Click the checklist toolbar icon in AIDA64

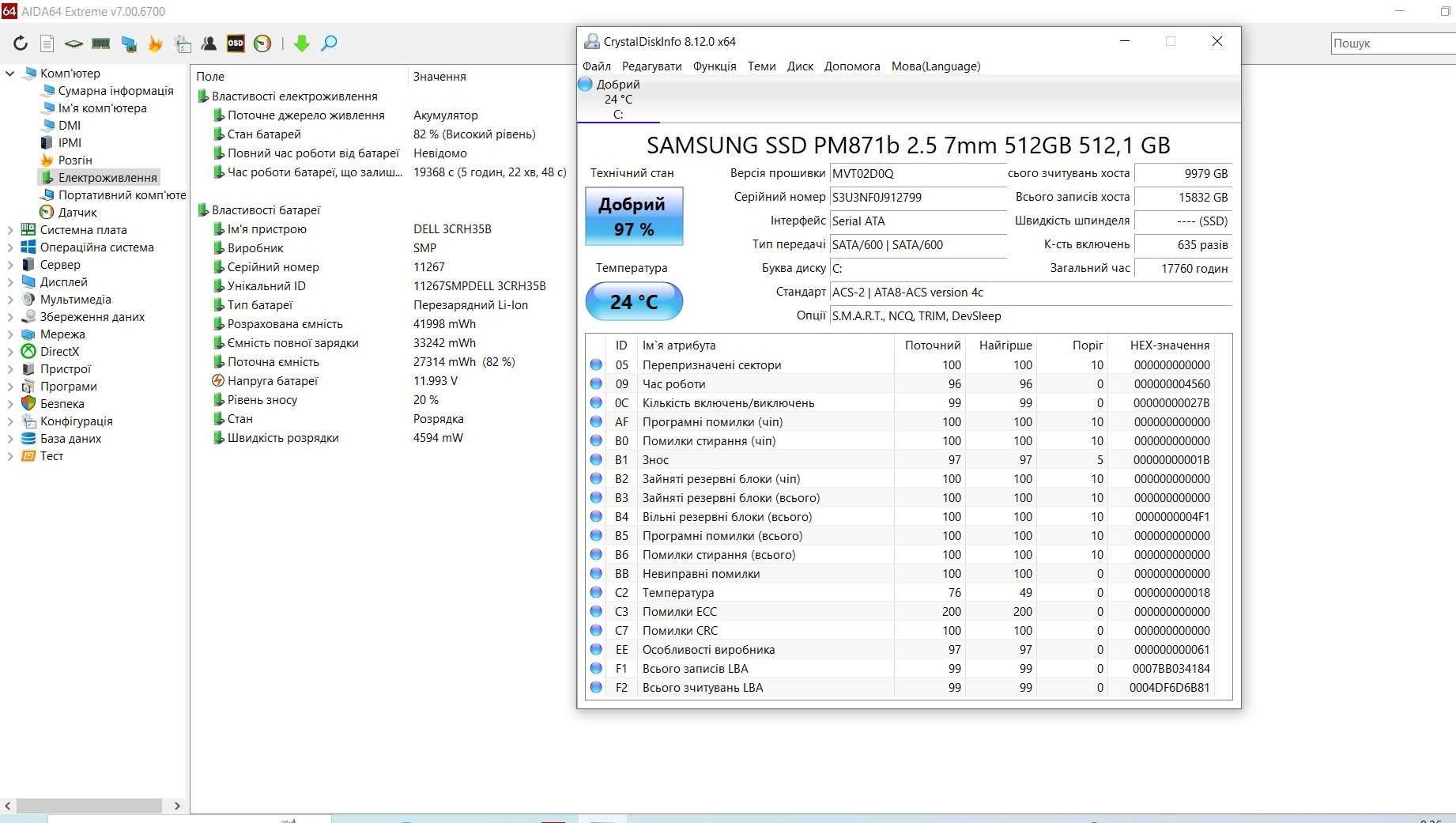coord(183,43)
